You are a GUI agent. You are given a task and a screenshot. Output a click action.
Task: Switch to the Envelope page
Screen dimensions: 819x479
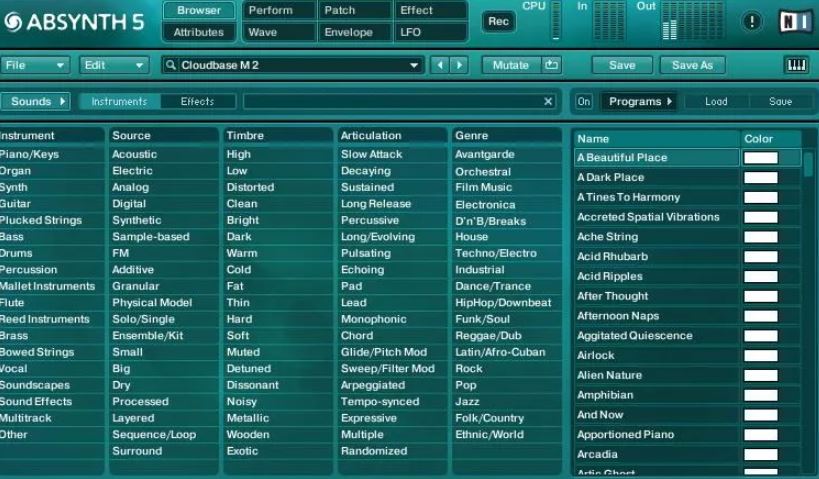tap(355, 32)
